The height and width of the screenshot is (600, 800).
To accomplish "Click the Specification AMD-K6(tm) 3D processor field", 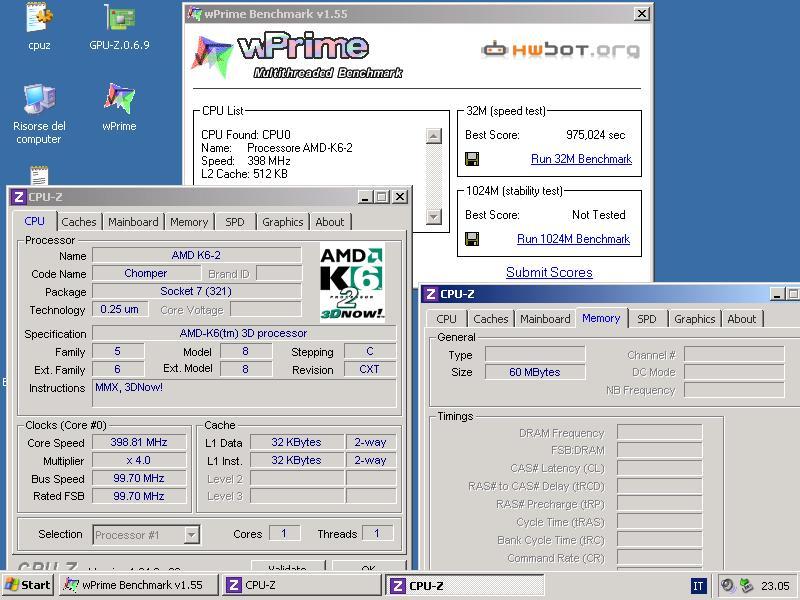I will 244,333.
